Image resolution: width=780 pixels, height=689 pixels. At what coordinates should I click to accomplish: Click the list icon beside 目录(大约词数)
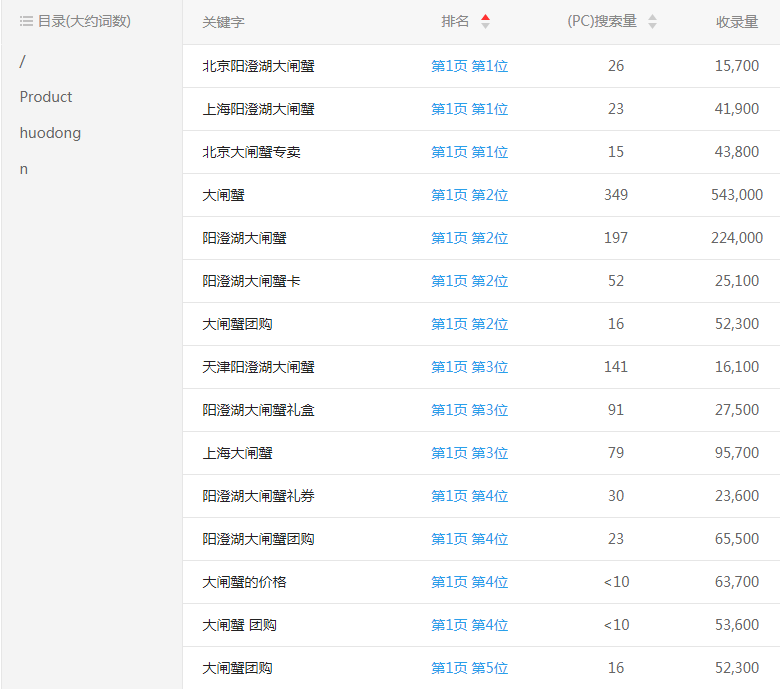(26, 21)
